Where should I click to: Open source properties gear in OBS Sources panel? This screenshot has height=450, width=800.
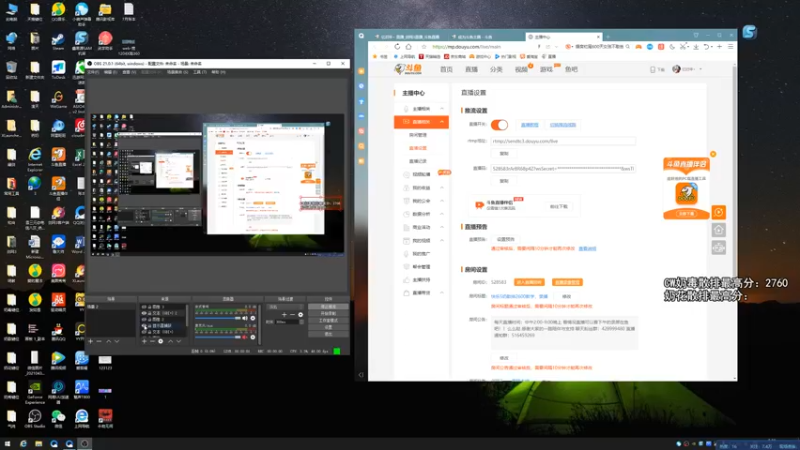[x=161, y=341]
